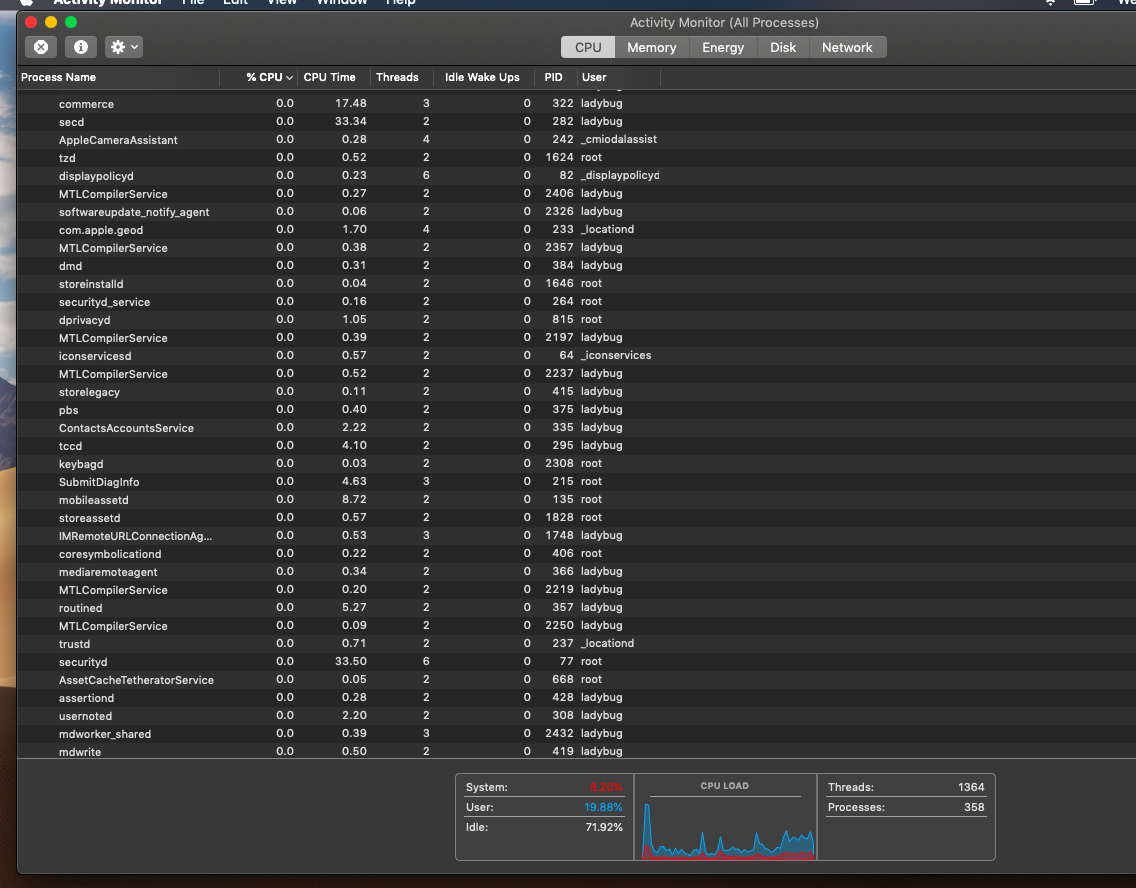This screenshot has width=1136, height=888.
Task: Open the gear action dropdown menu
Action: [124, 47]
